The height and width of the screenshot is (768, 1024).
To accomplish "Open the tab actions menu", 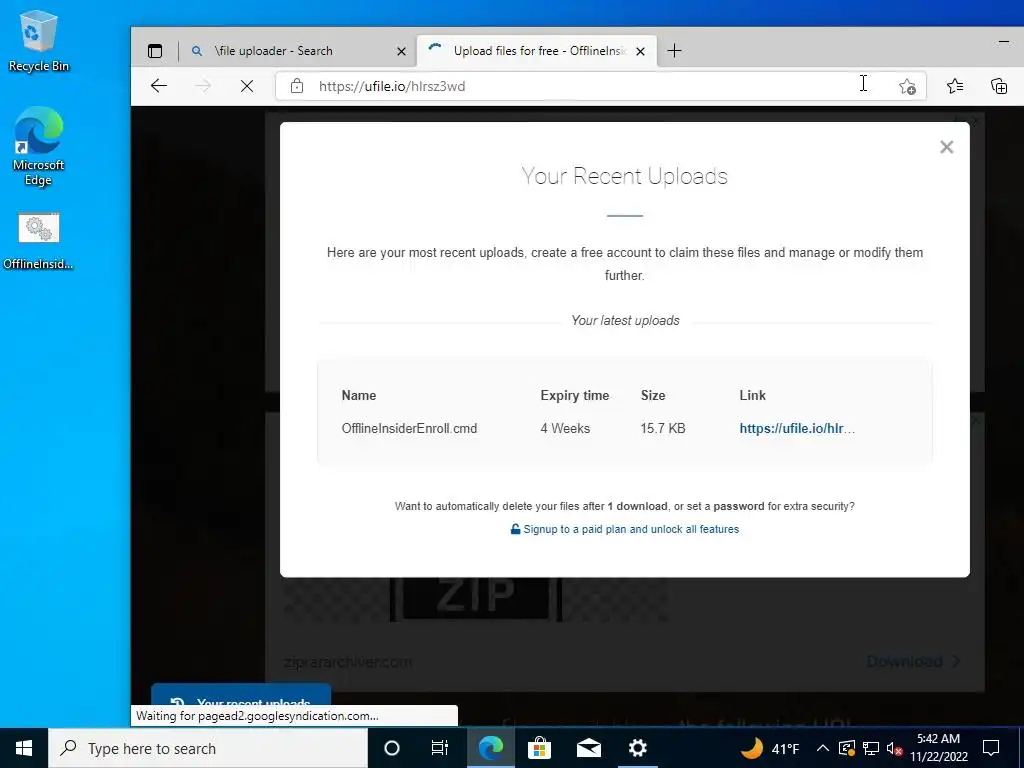I will coord(155,51).
